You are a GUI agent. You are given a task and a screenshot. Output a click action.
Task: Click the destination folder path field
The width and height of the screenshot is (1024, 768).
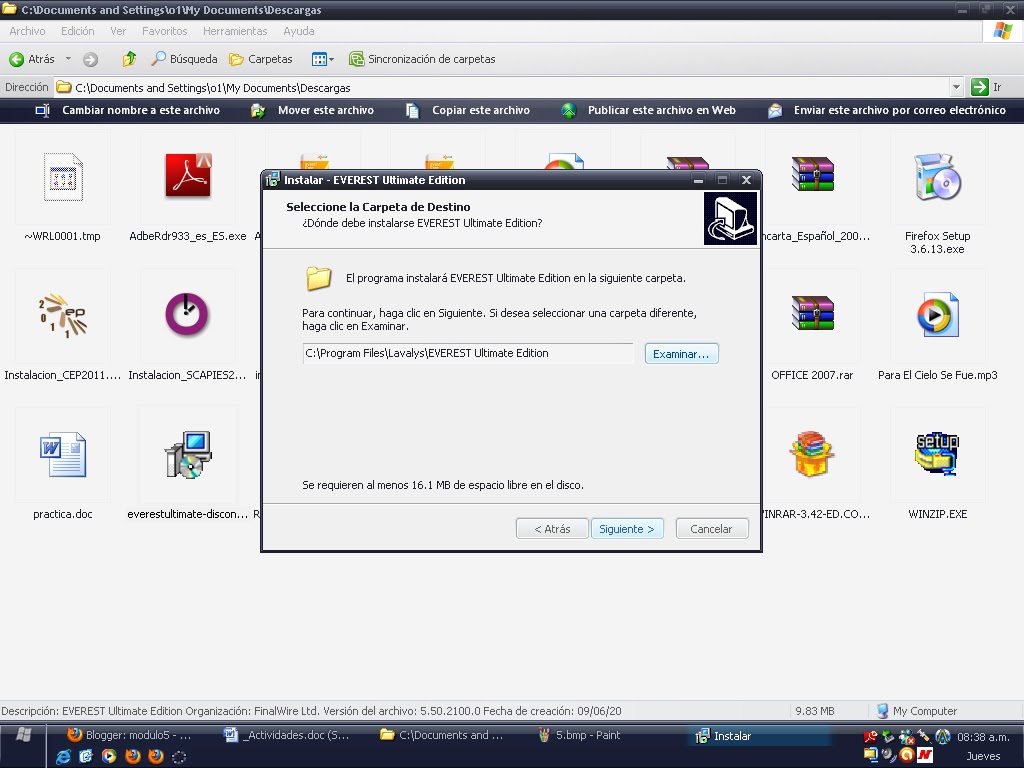(x=468, y=353)
